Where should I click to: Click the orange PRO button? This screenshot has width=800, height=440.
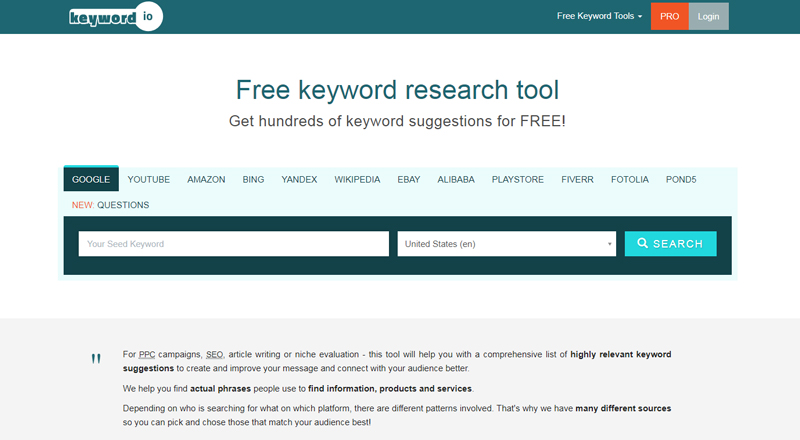pos(669,16)
